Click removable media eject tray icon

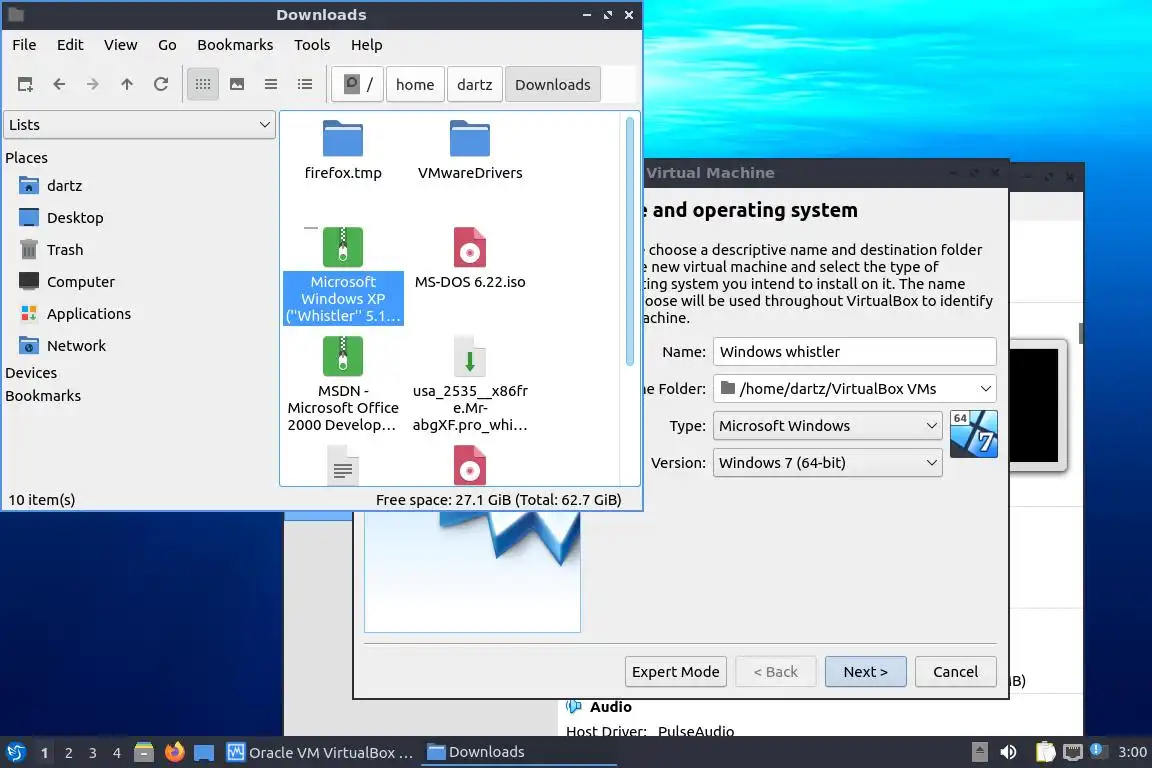[x=979, y=753]
